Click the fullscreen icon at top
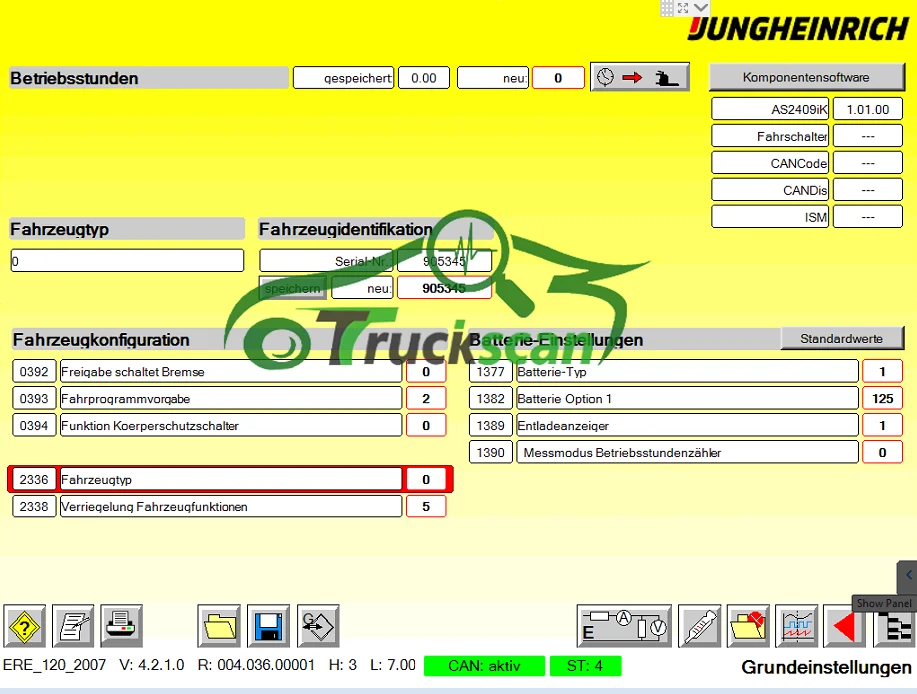917x694 pixels. coord(683,8)
